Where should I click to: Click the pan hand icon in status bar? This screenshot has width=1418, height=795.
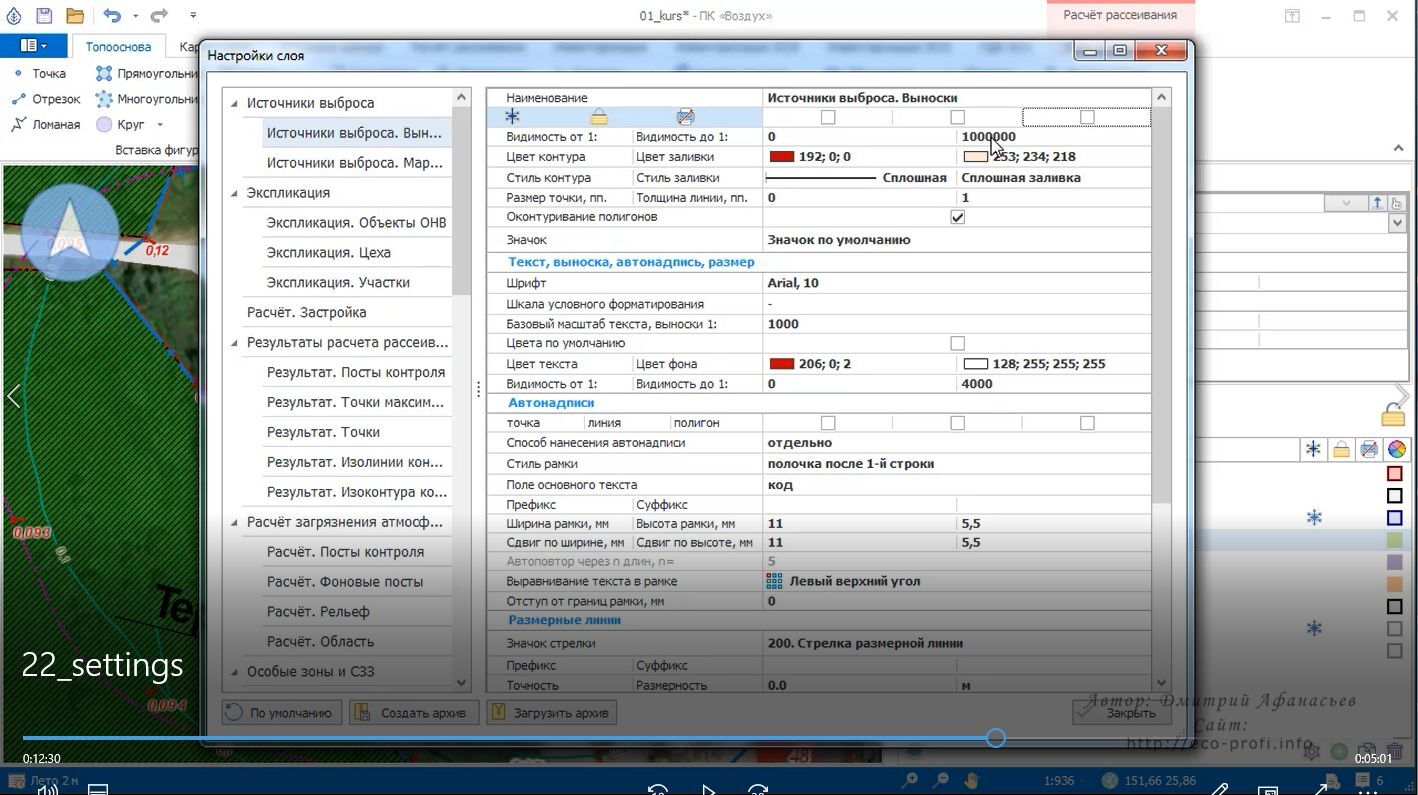tap(971, 780)
